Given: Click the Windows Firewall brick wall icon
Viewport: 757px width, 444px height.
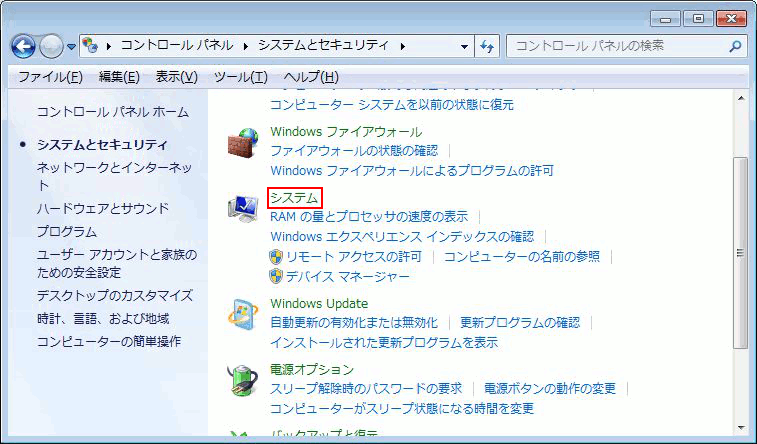Looking at the screenshot, I should [x=242, y=146].
